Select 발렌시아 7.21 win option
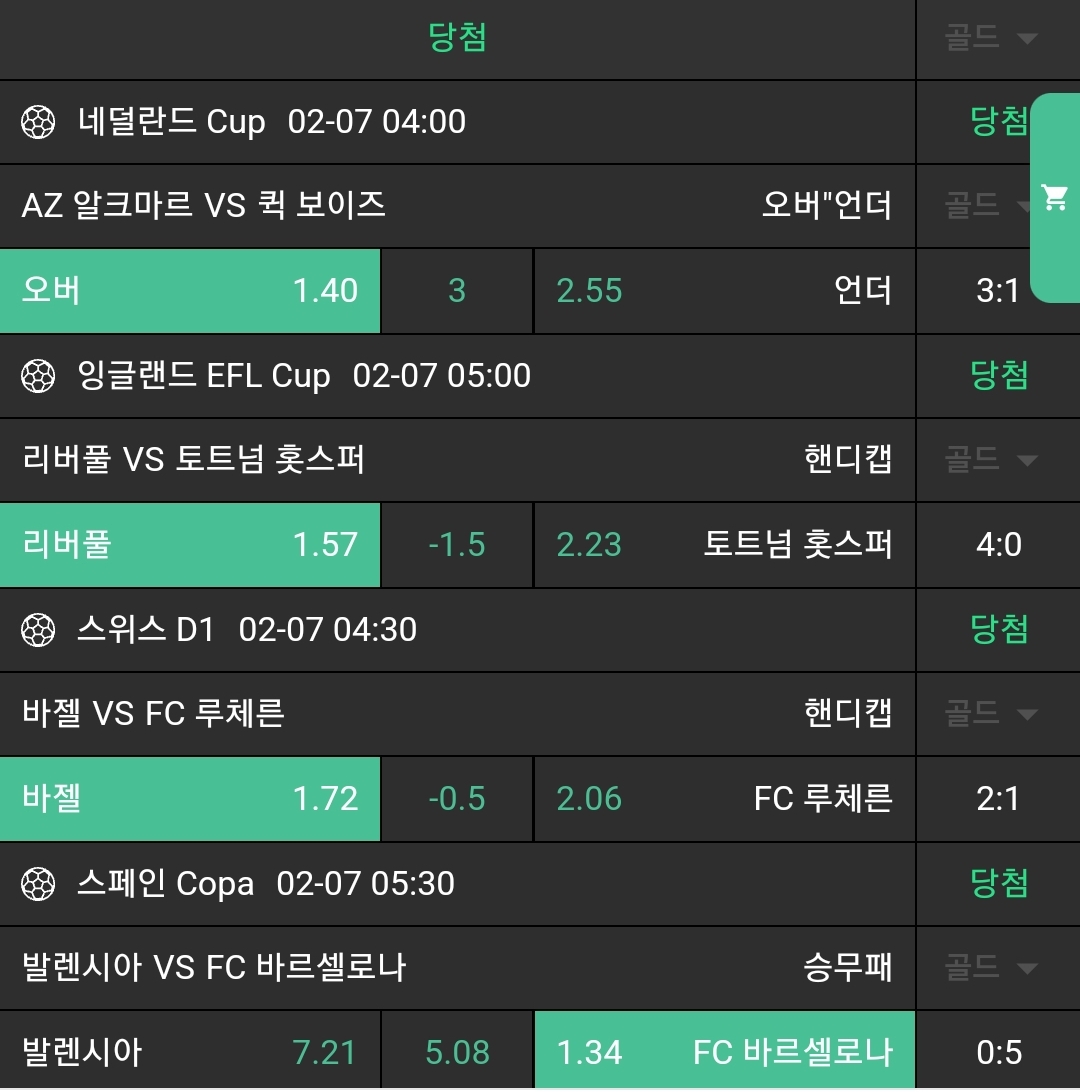Screen dimensions: 1080x1092 point(190,1052)
